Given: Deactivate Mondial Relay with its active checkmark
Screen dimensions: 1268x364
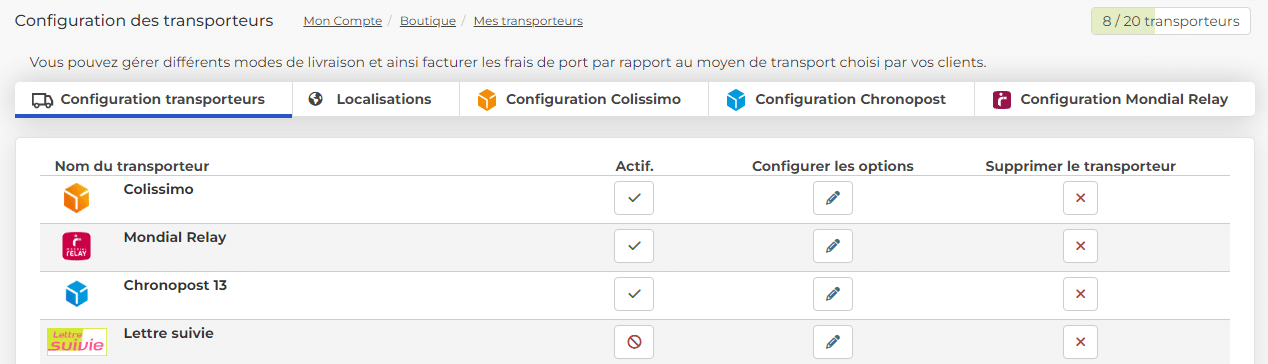Looking at the screenshot, I should [634, 246].
